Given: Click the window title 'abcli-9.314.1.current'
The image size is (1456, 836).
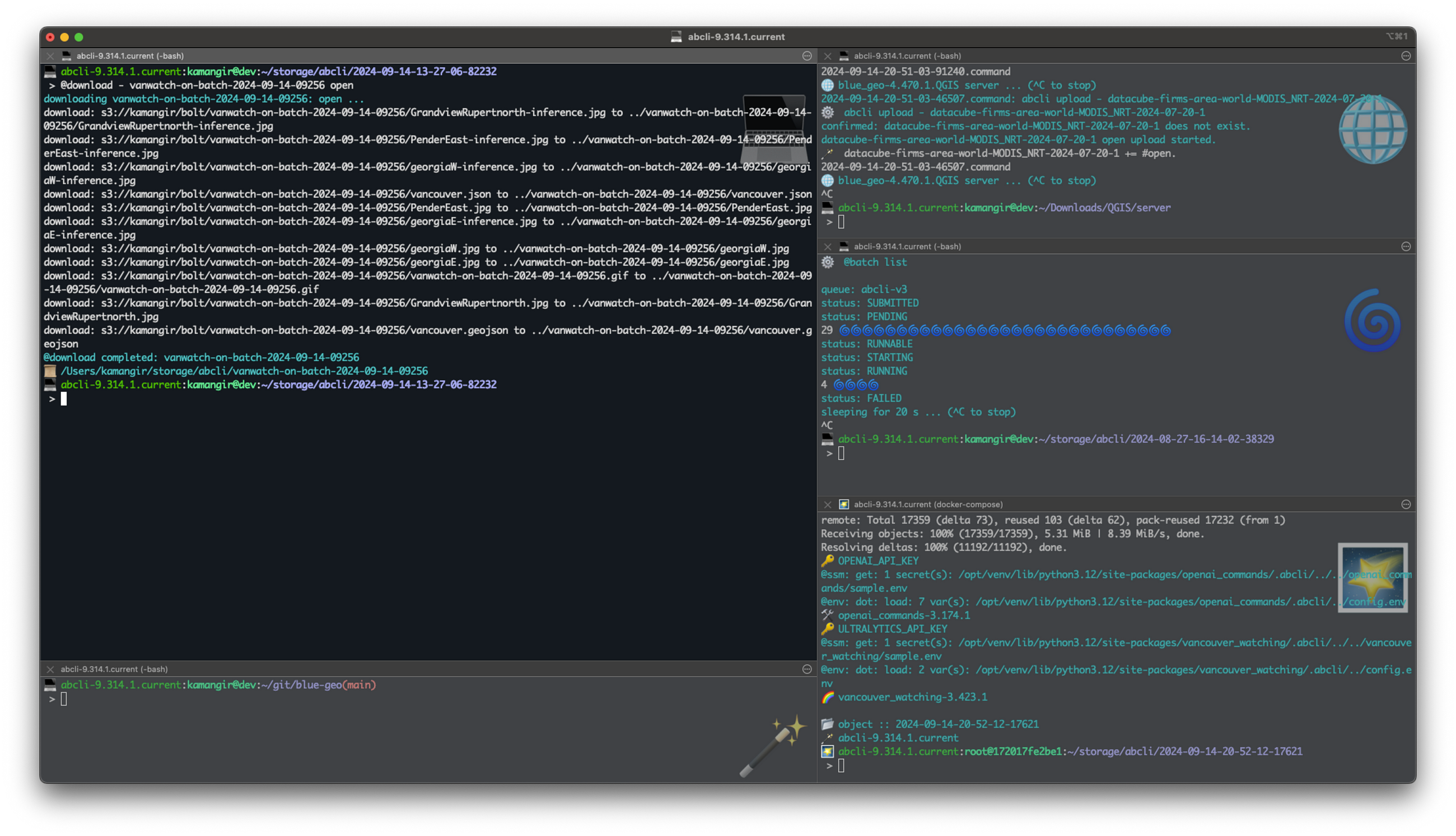Looking at the screenshot, I should pos(736,37).
